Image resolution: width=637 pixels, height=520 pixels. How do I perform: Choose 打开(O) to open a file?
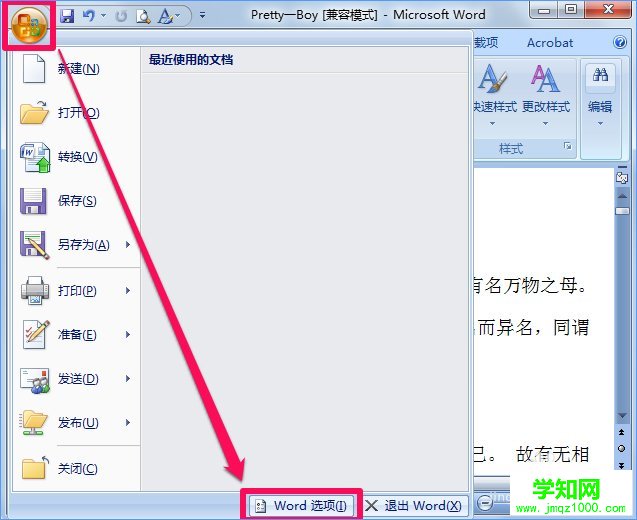77,113
